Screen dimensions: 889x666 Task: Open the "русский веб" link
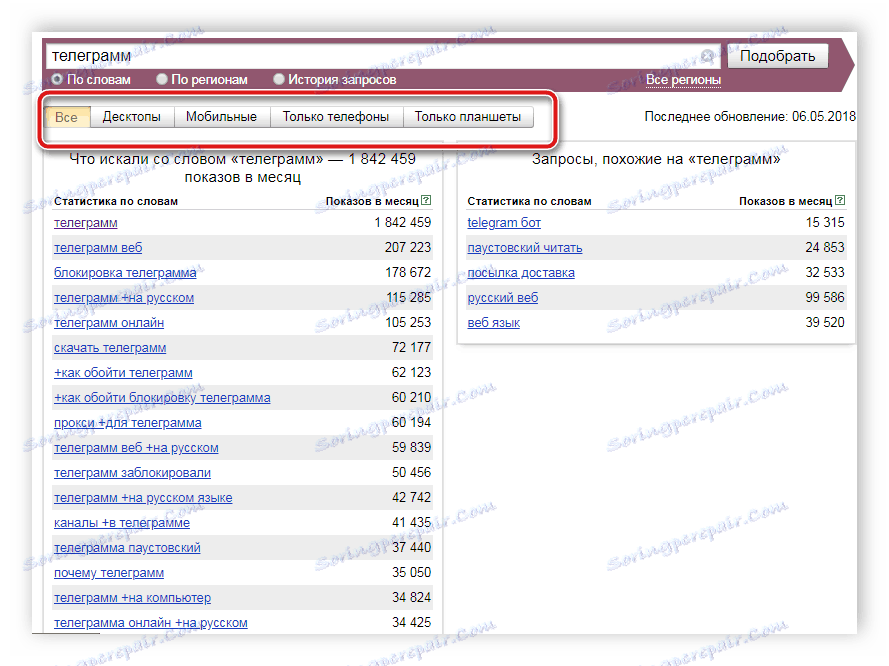(503, 298)
